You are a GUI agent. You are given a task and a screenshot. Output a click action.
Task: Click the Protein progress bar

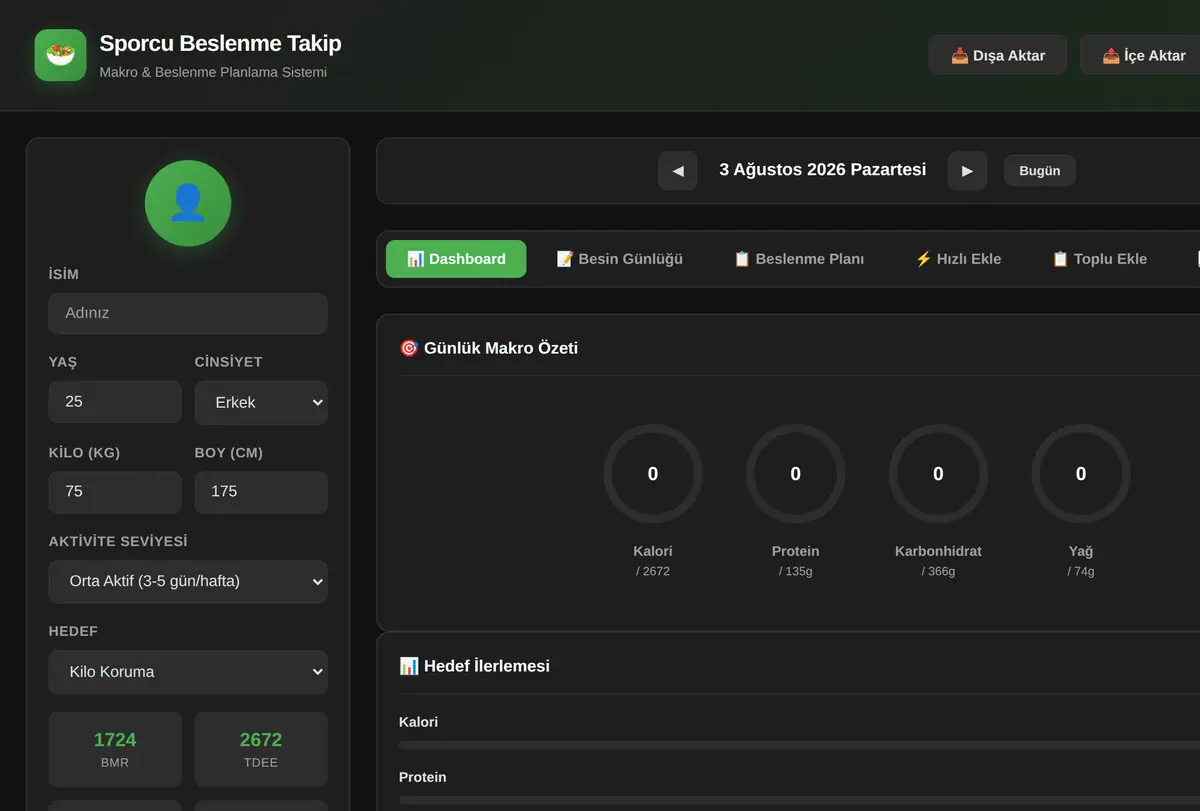pos(799,800)
